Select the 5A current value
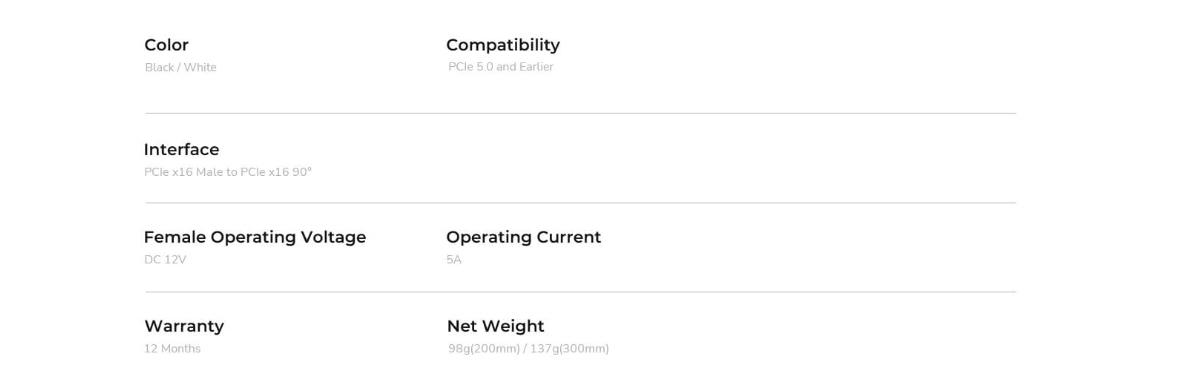1185x389 pixels. 453,260
